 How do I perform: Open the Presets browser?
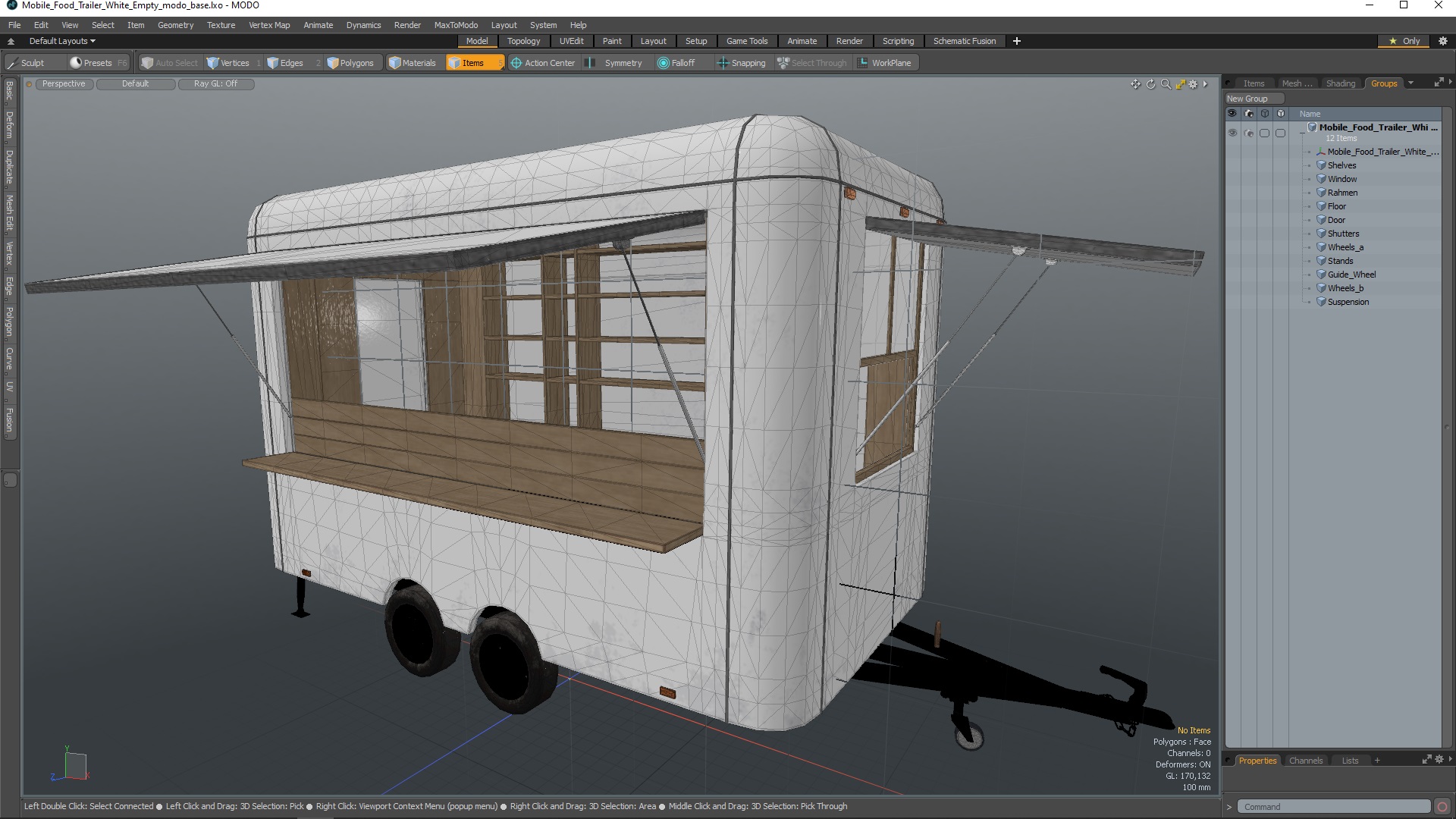point(98,63)
